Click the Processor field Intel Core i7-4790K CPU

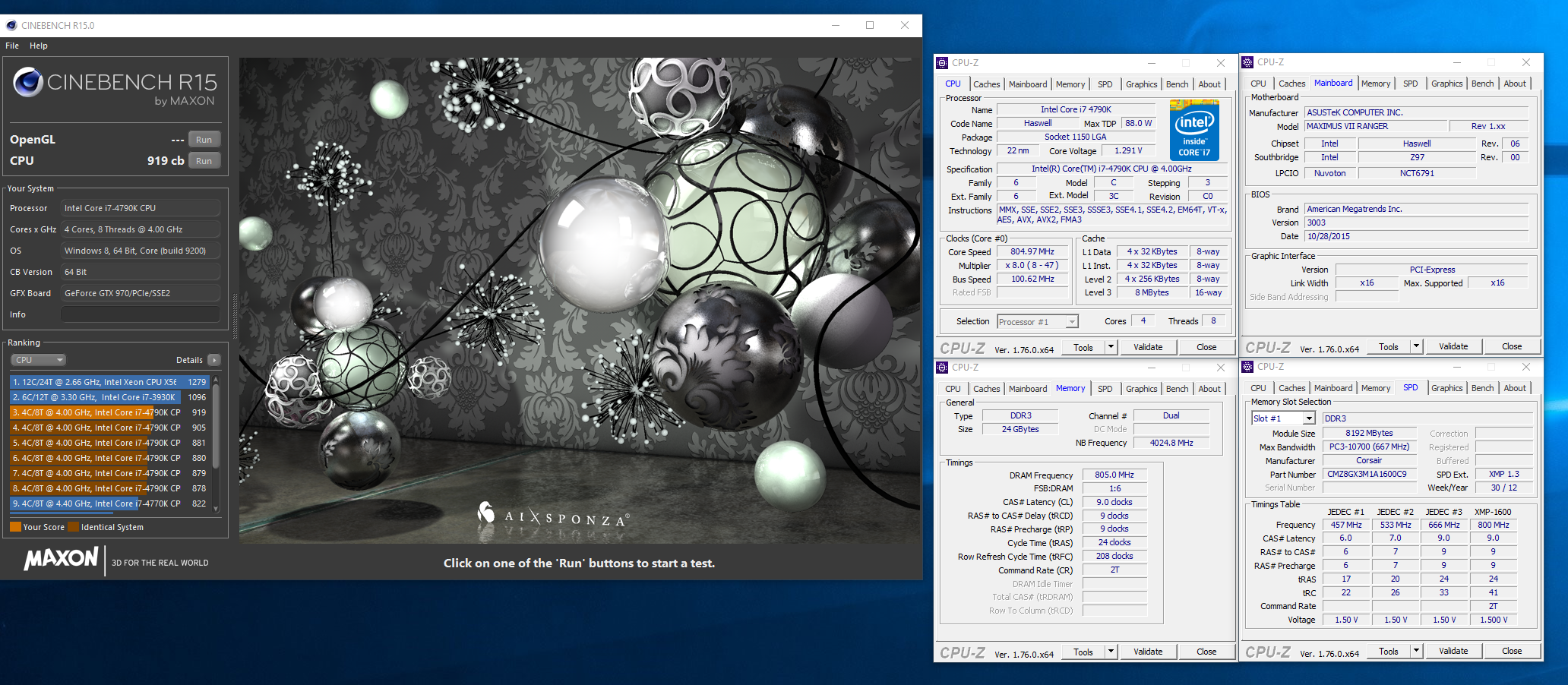[141, 208]
